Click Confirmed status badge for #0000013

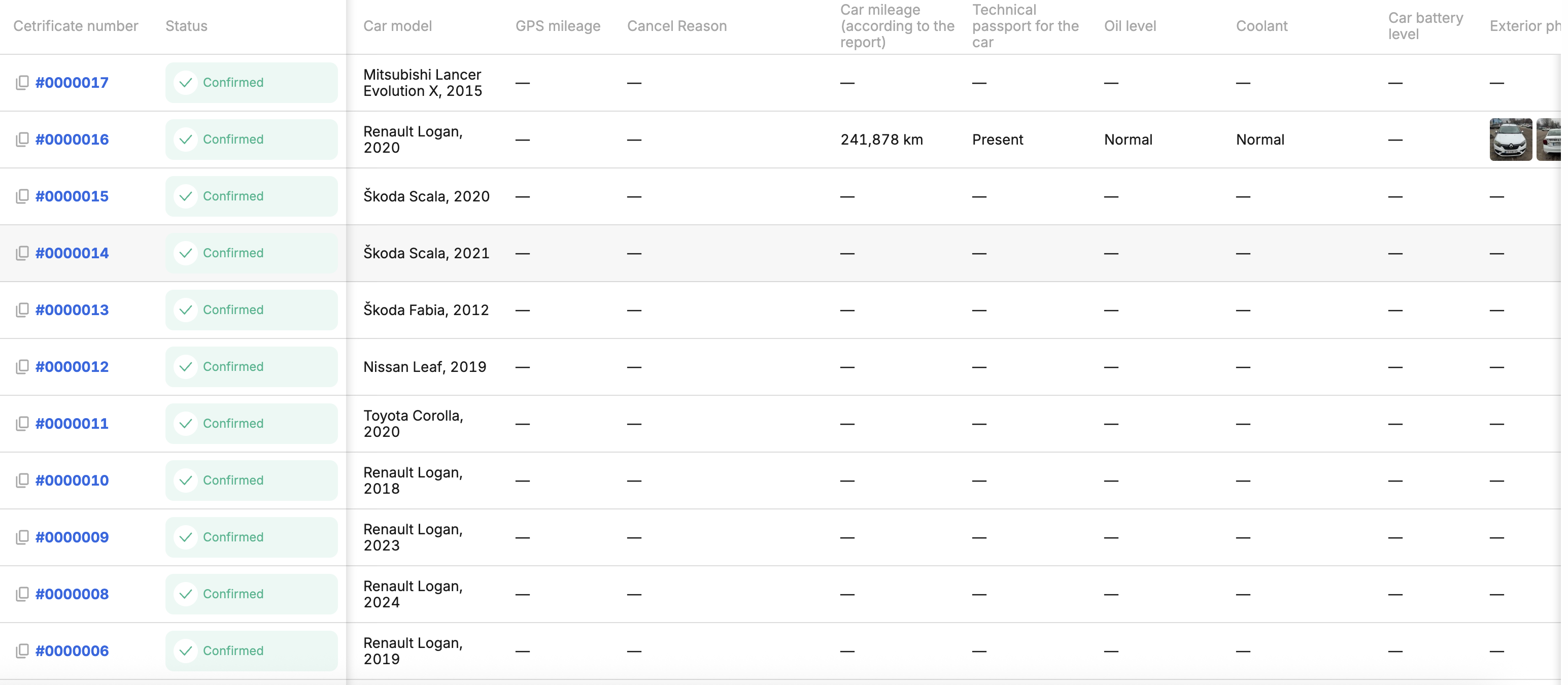click(251, 310)
